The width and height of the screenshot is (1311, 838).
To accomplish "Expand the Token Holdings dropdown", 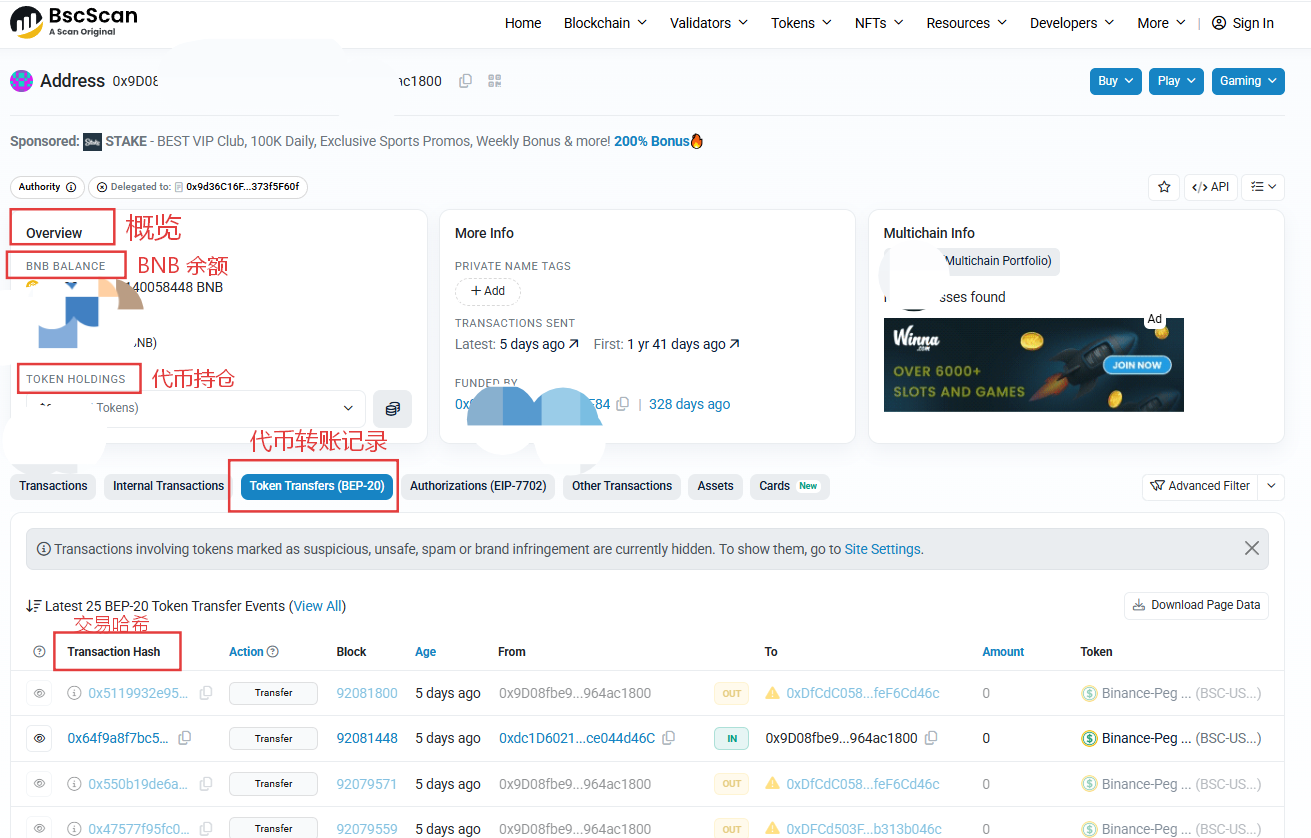I will coord(348,408).
